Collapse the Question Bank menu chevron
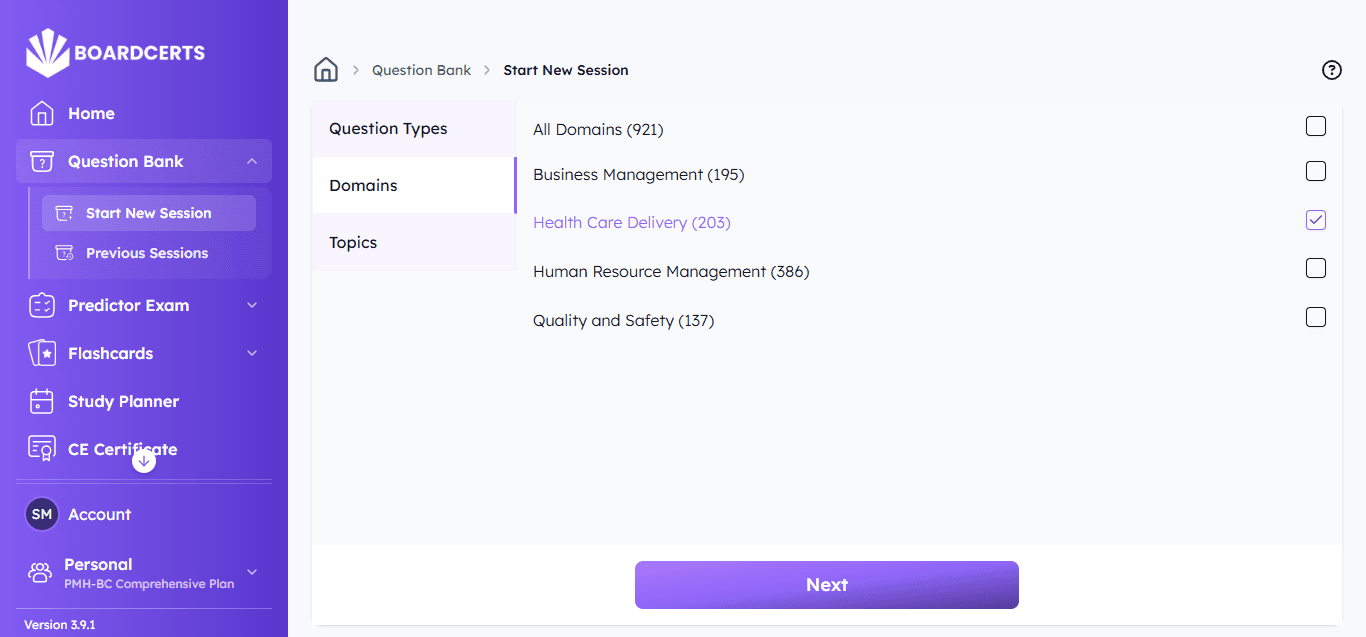The width and height of the screenshot is (1366, 637). (252, 161)
